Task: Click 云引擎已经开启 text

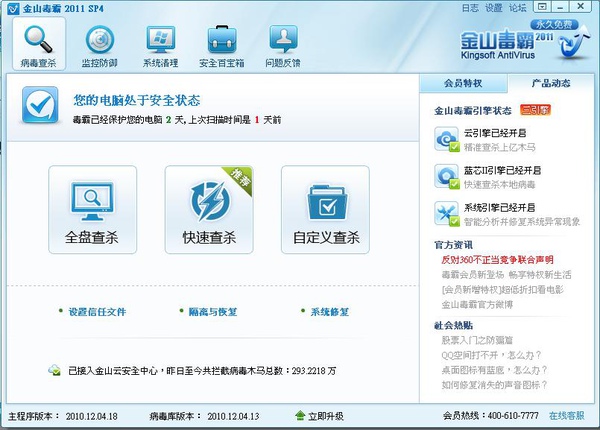Action: coord(495,133)
